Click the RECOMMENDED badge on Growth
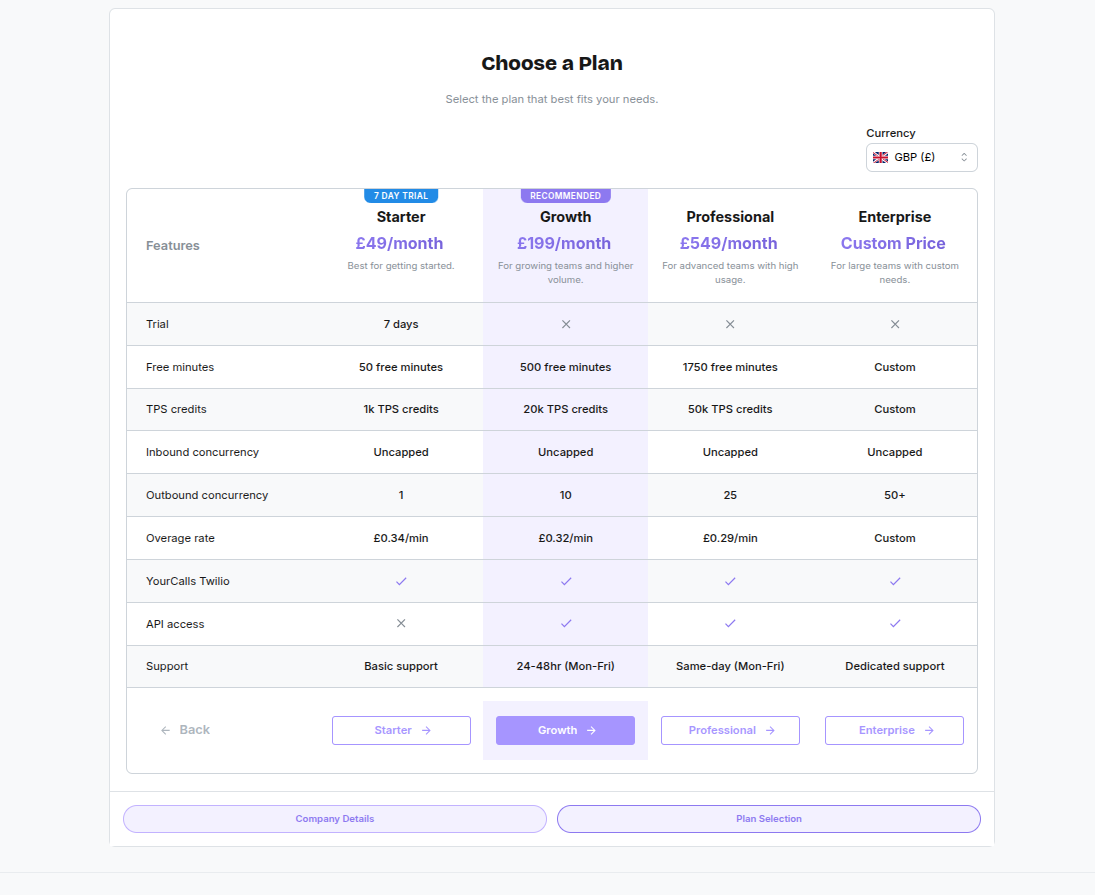Viewport: 1095px width, 895px height. tap(566, 195)
